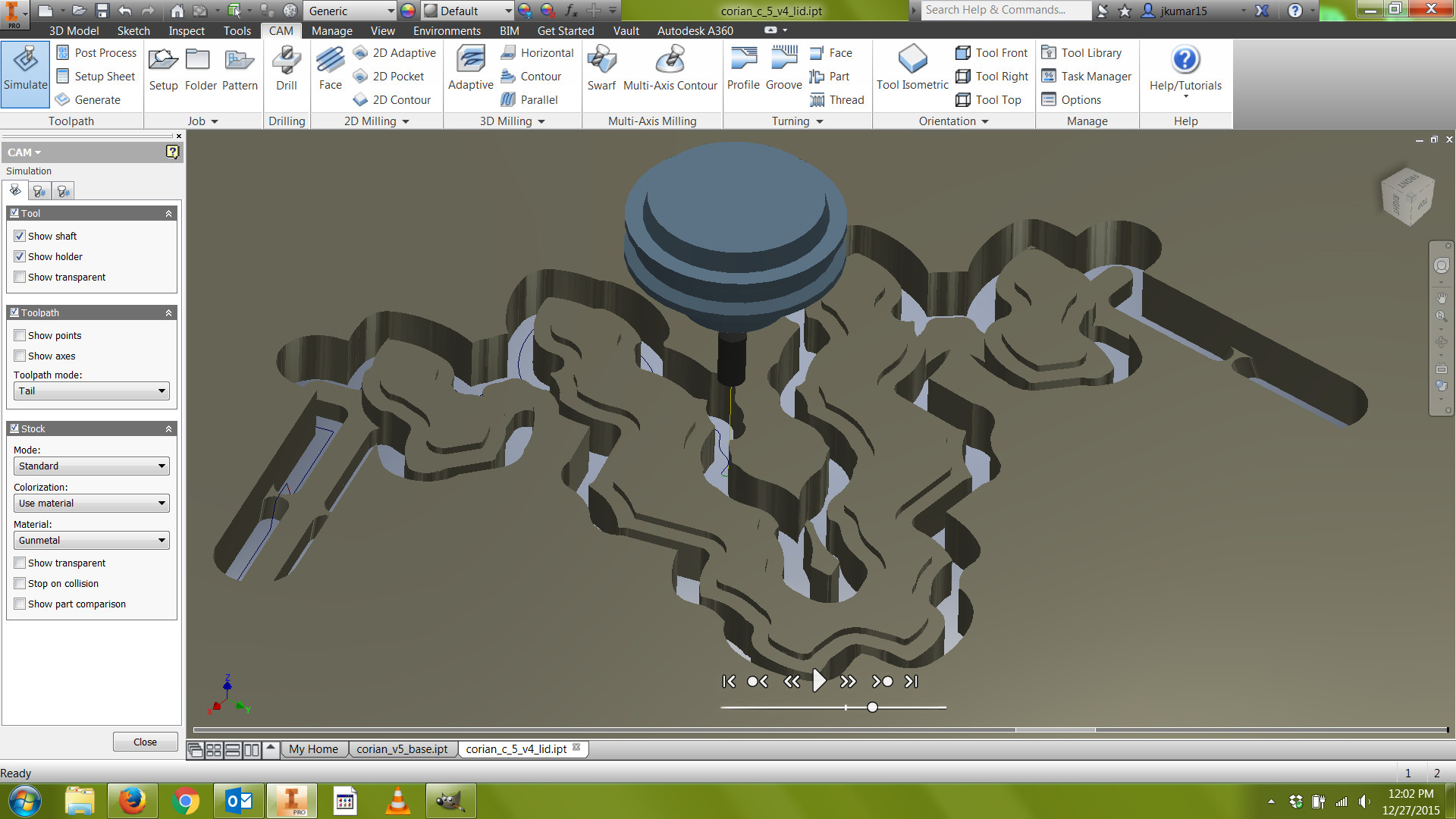Select the turning Groove tool

click(x=784, y=69)
